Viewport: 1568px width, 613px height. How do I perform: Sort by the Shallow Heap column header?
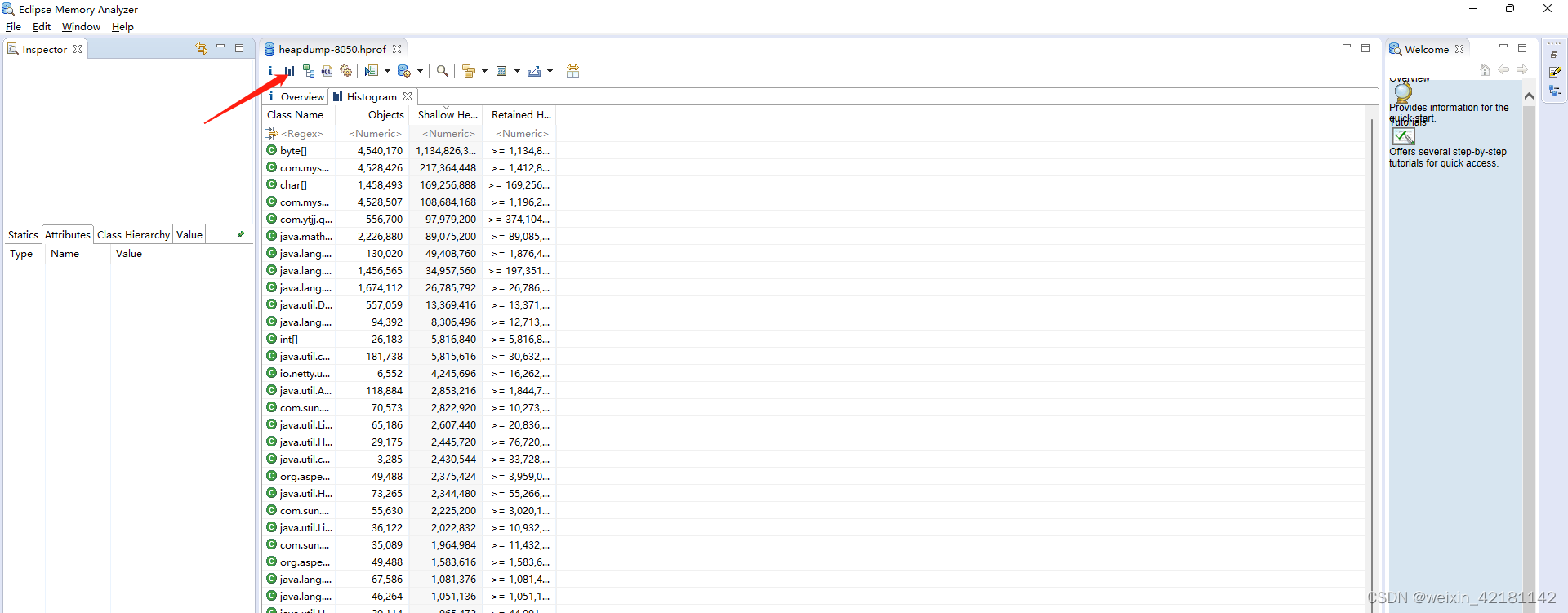(446, 115)
